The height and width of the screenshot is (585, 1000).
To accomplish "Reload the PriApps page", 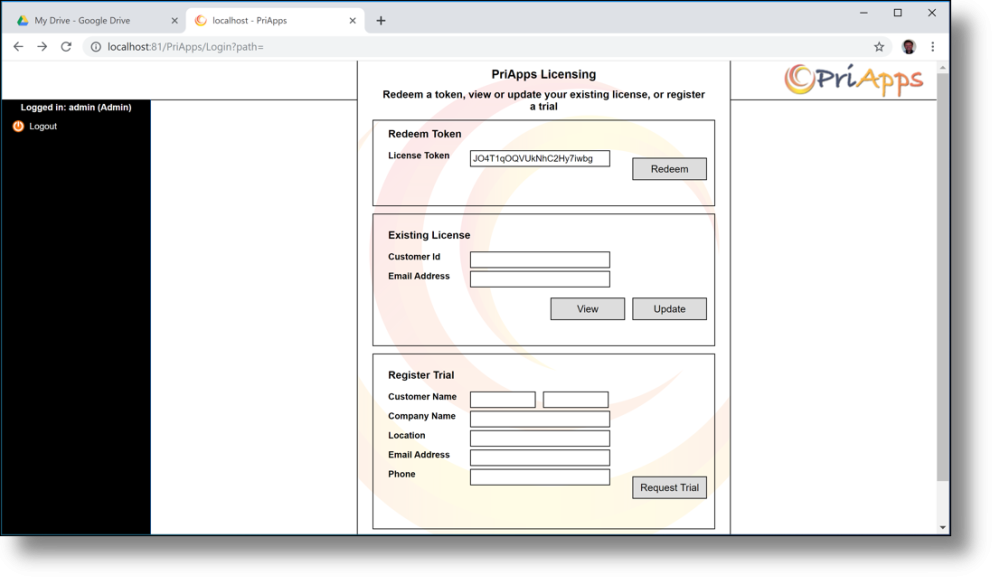I will (64, 46).
